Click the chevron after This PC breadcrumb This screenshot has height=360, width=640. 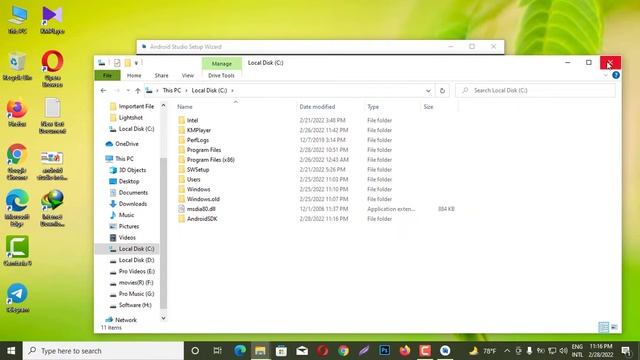(x=186, y=91)
